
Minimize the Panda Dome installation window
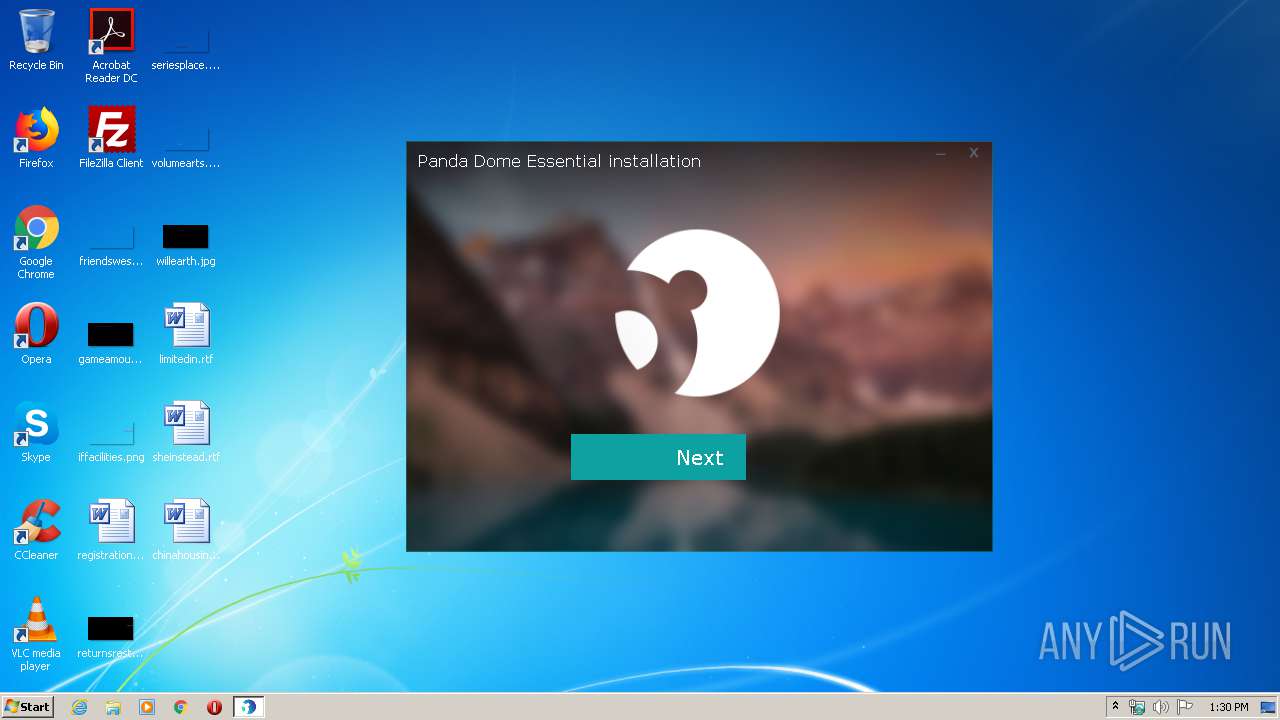pos(941,154)
